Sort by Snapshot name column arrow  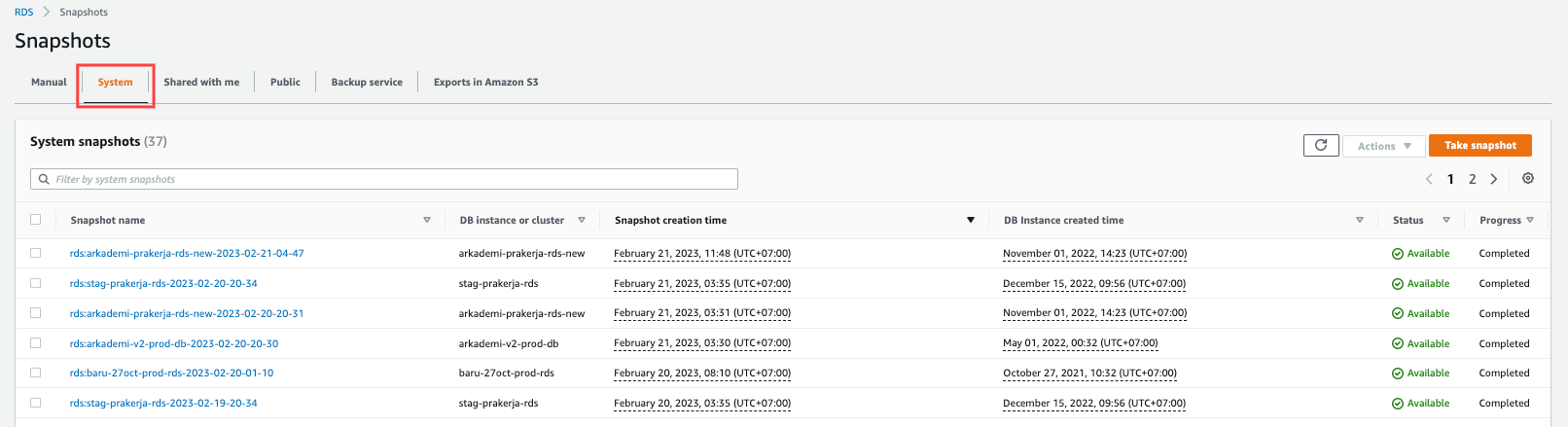point(427,221)
